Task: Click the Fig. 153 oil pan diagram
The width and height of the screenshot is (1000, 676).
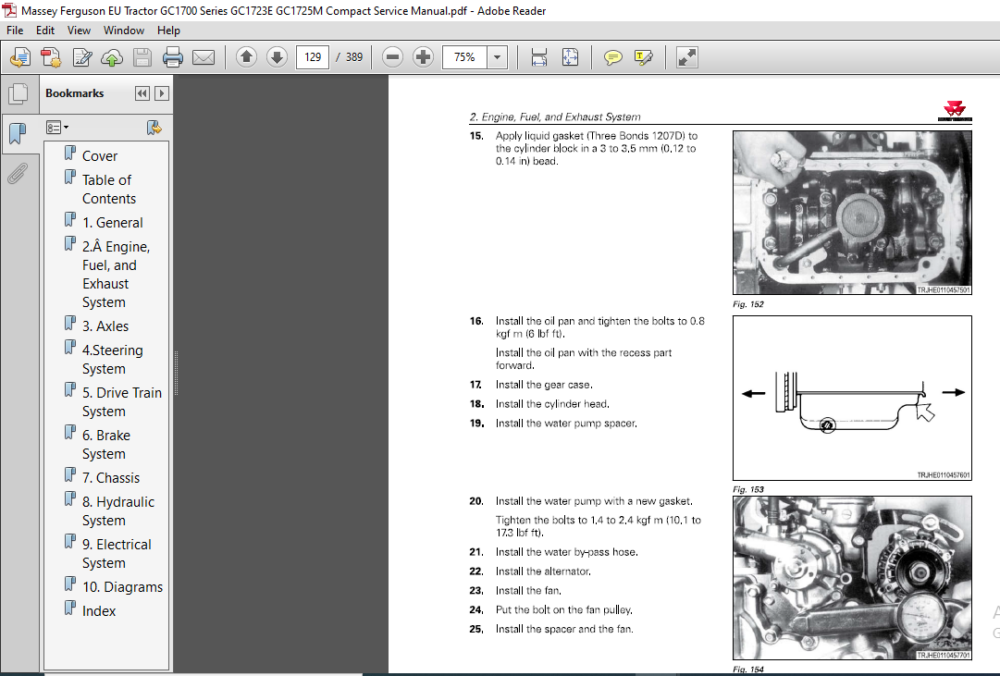Action: pyautogui.click(x=852, y=398)
